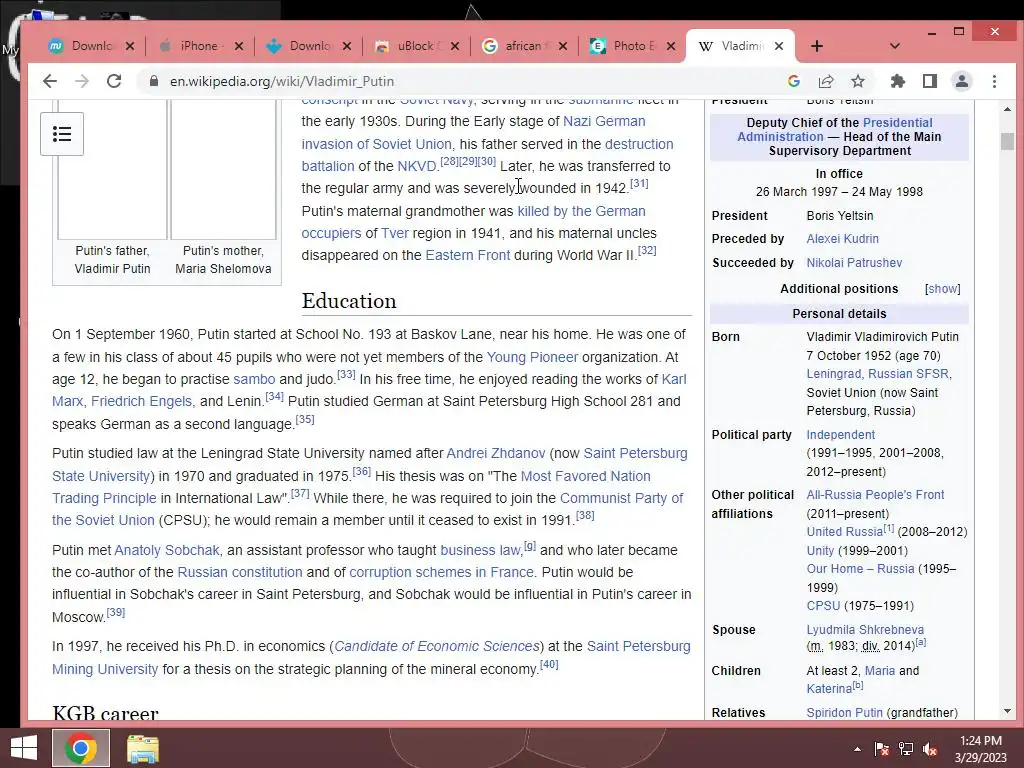This screenshot has height=768, width=1024.
Task: Click the page scrollbar thumb
Action: [x=1007, y=141]
